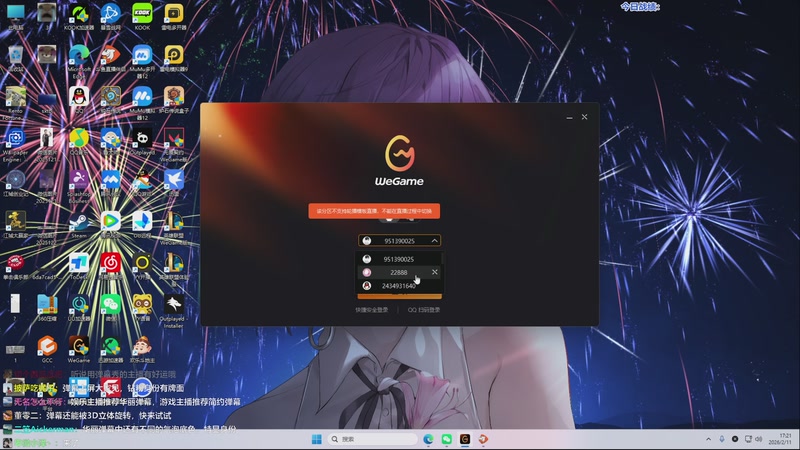Open KOOK desktop icon
This screenshot has height=450, width=800.
click(x=142, y=17)
